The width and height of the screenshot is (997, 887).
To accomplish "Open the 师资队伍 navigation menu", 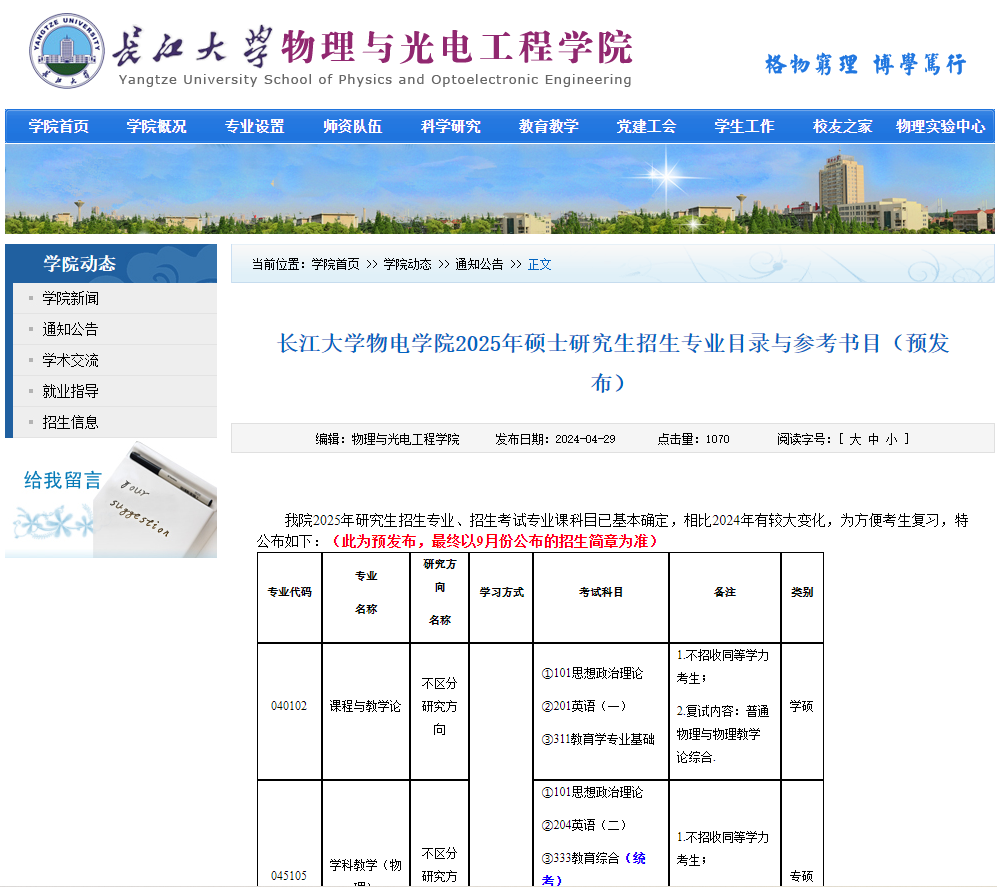I will coord(352,127).
